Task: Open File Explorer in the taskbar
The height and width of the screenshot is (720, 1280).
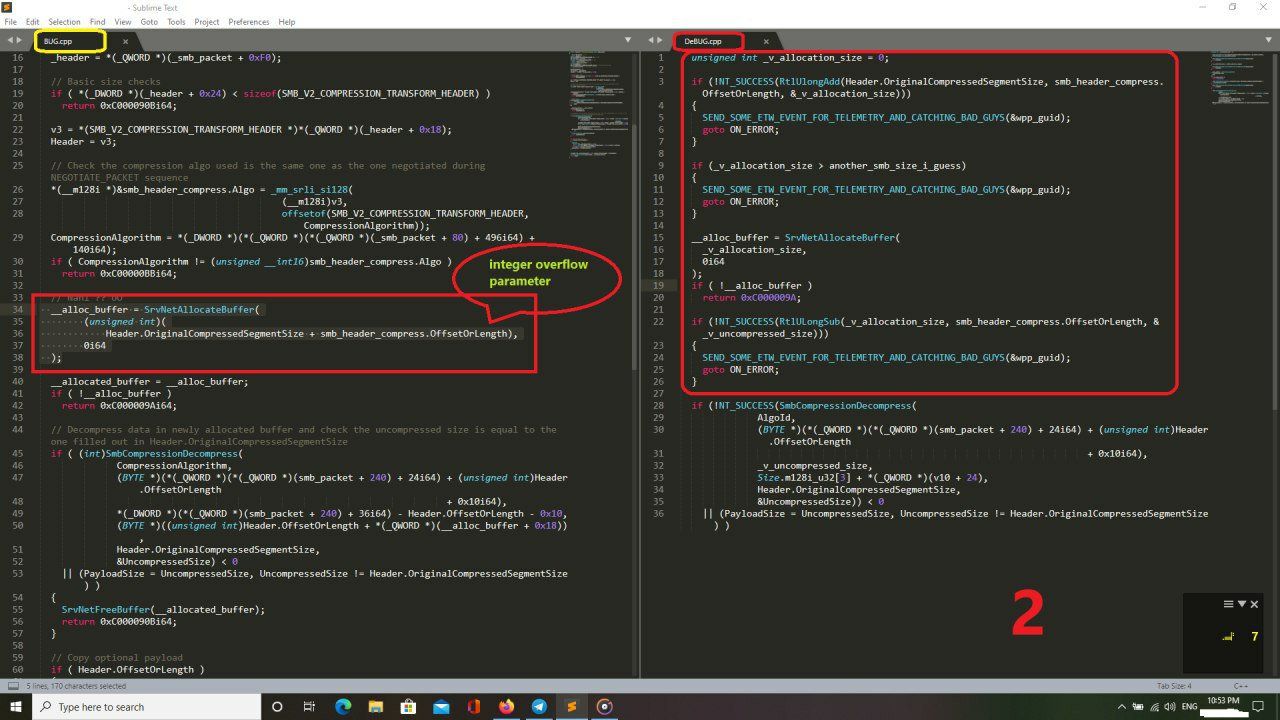Action: 374,706
